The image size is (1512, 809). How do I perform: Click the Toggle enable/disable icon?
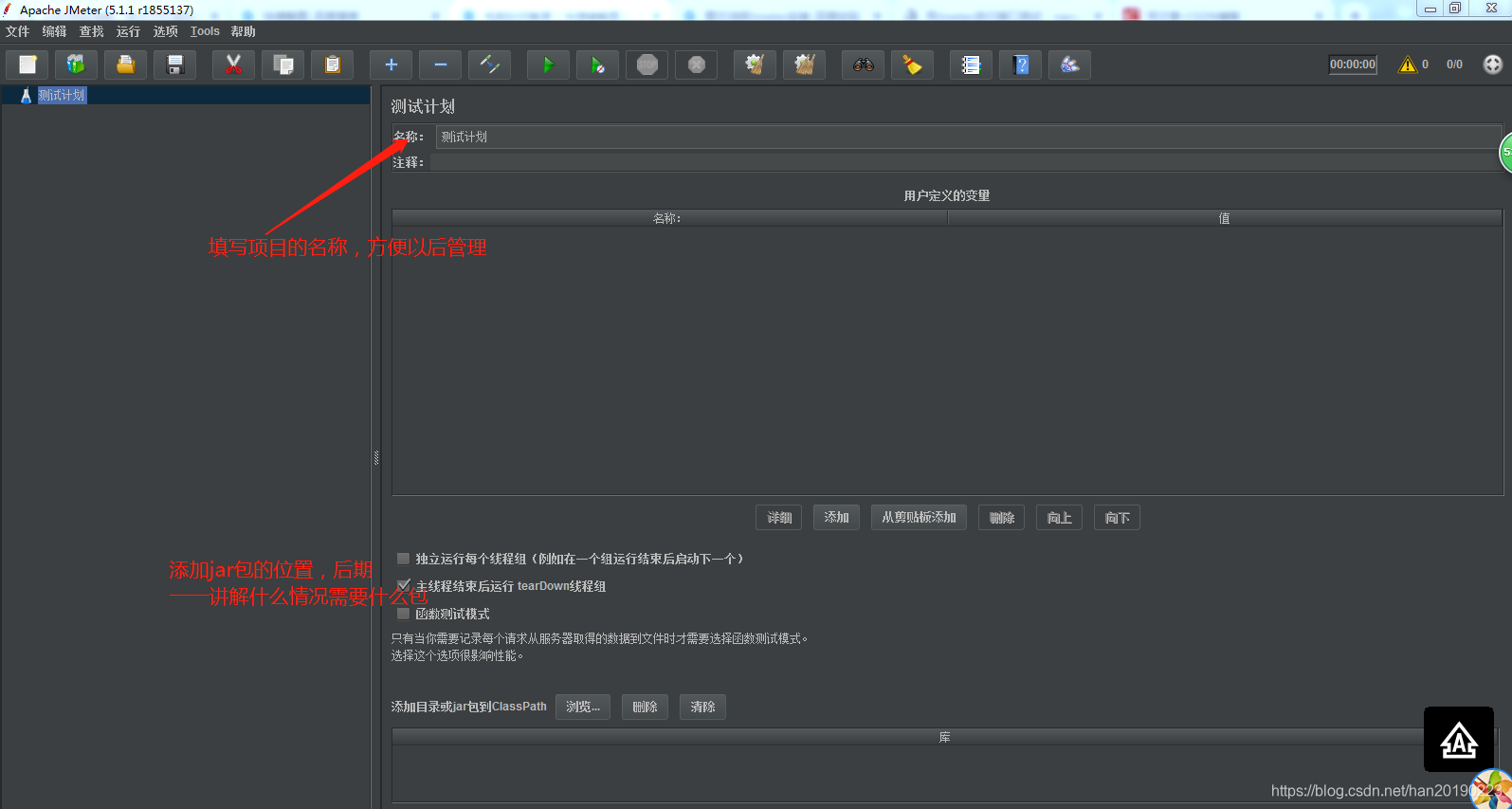[x=489, y=64]
